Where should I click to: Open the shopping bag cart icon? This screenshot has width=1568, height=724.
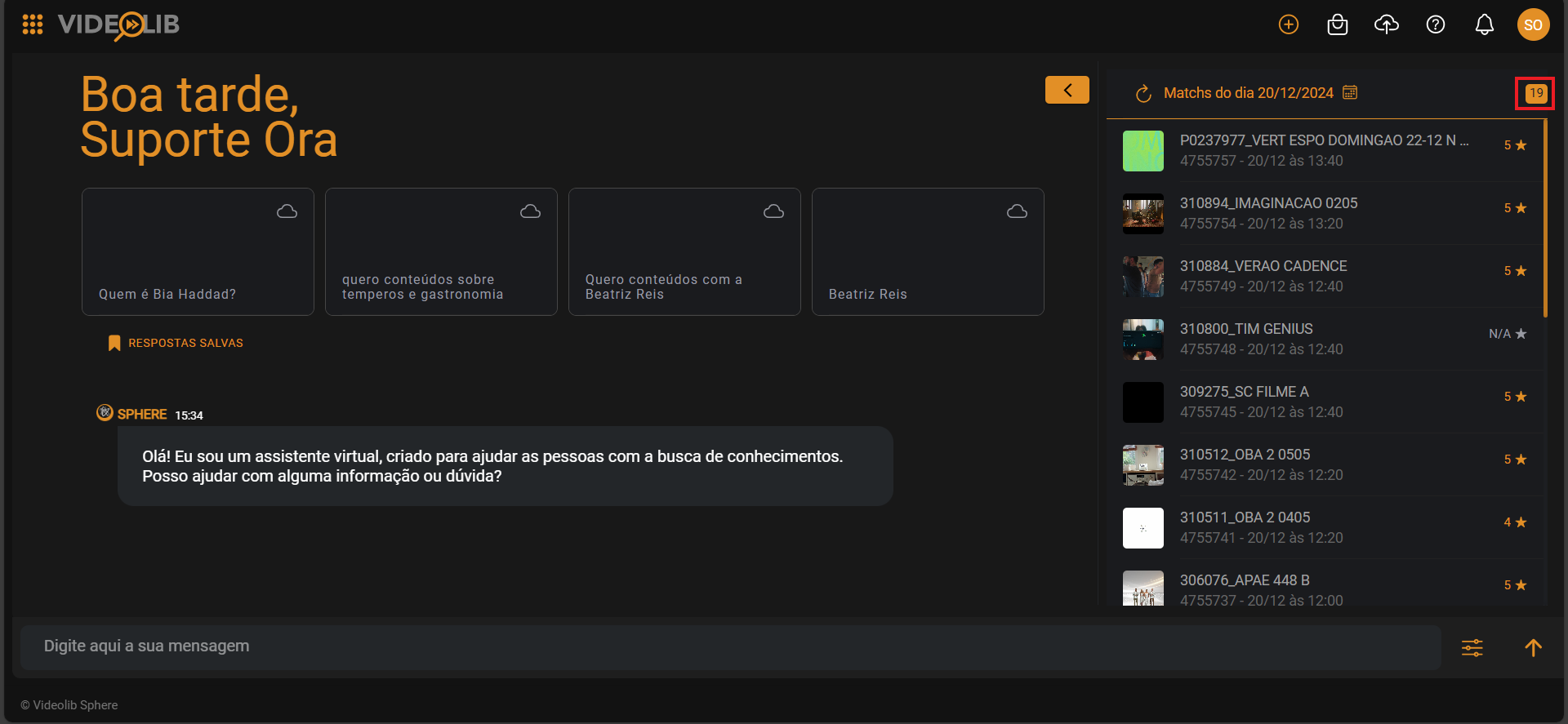(1338, 24)
